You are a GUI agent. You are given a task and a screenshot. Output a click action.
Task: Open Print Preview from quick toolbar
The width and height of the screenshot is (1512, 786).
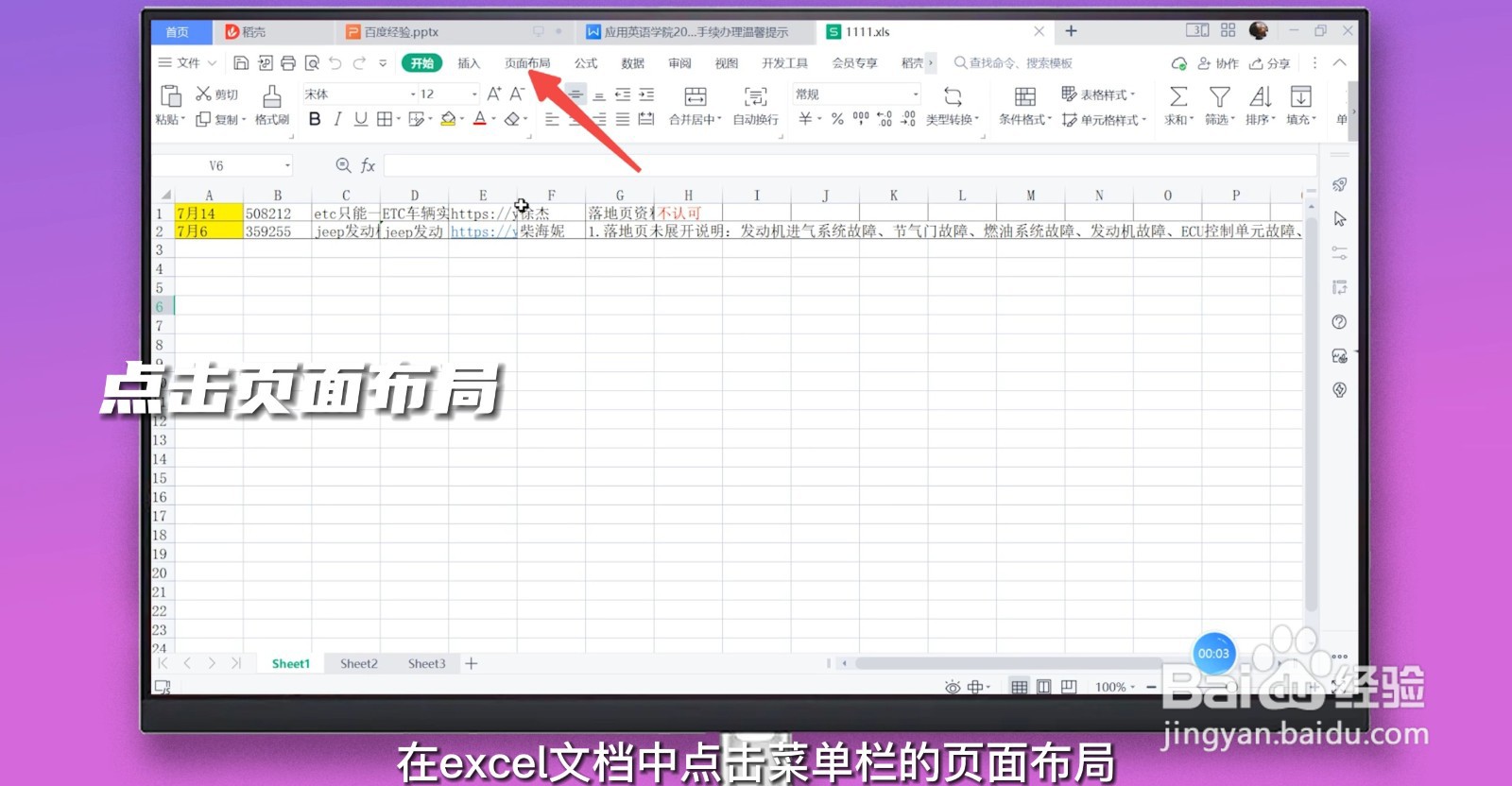312,63
